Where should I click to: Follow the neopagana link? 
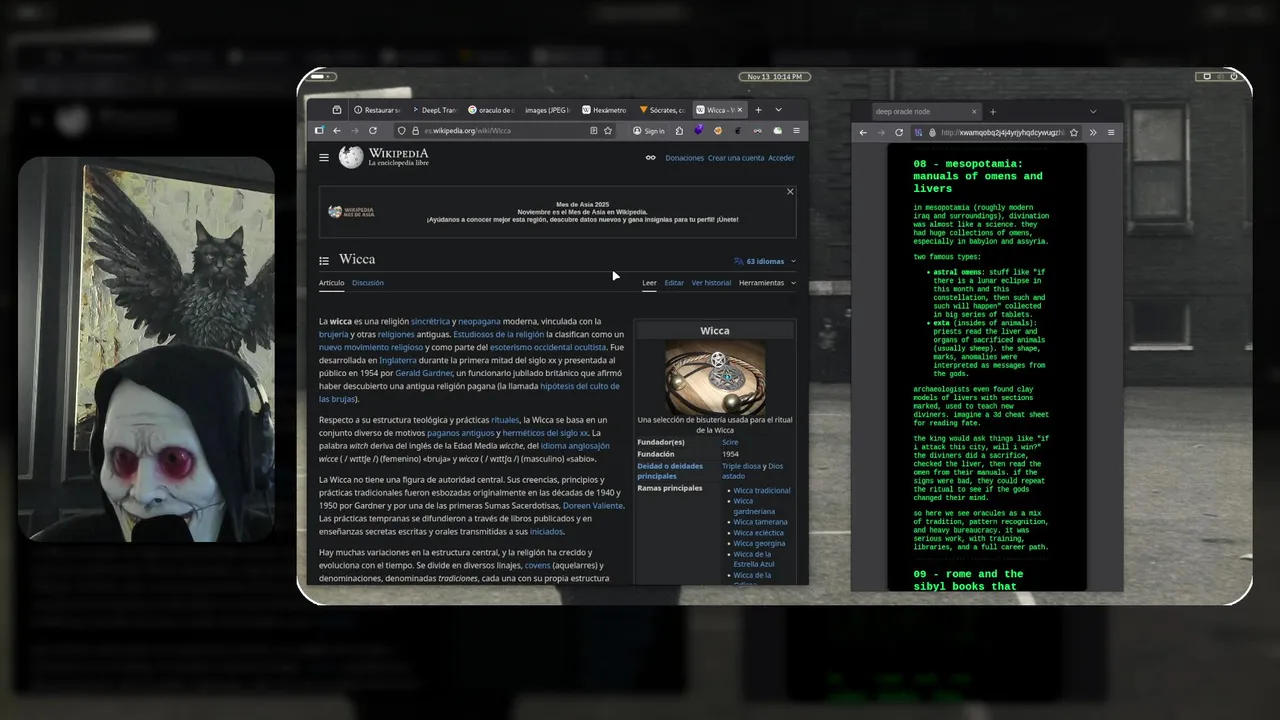point(479,322)
